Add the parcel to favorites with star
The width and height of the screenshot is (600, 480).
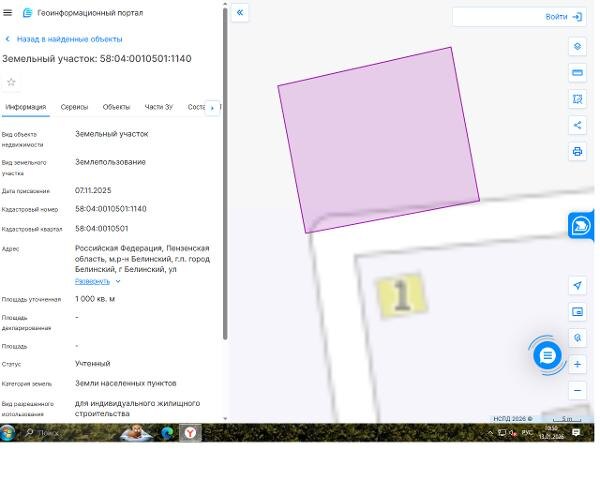click(x=11, y=82)
